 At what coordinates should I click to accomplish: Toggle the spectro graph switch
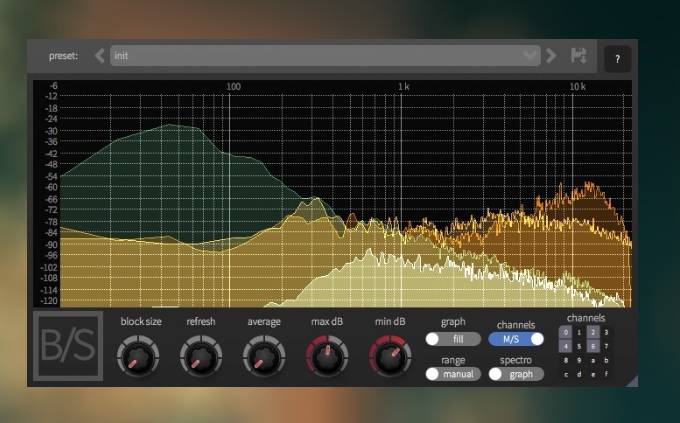coord(516,374)
